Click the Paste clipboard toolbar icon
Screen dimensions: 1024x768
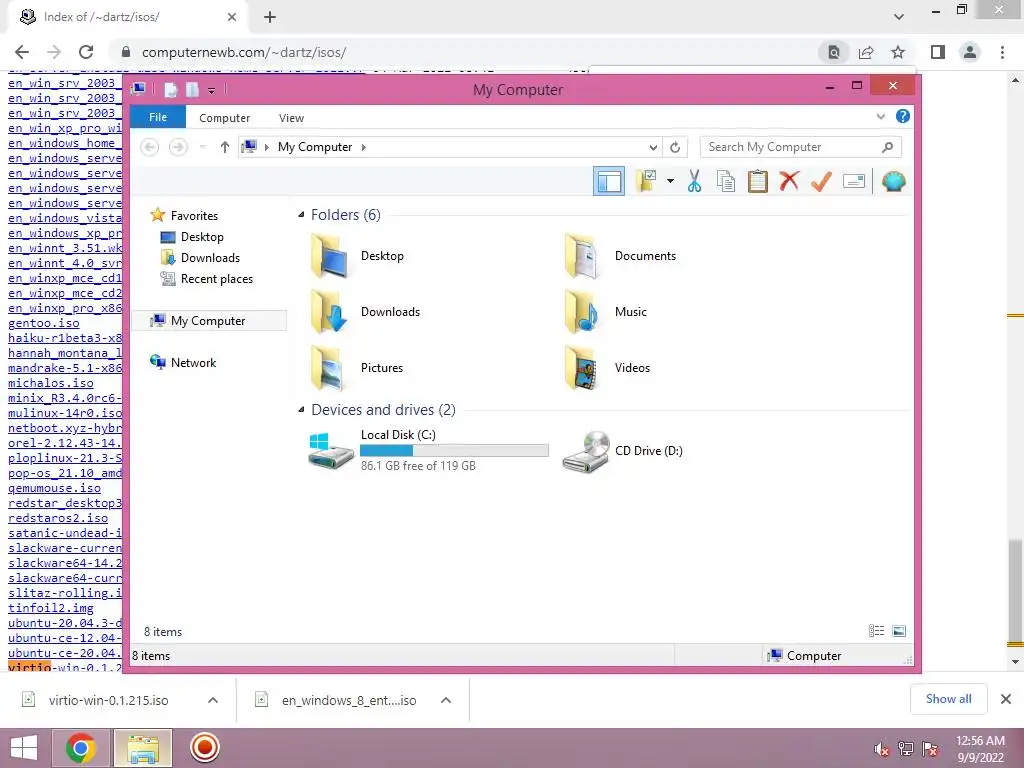(x=758, y=181)
